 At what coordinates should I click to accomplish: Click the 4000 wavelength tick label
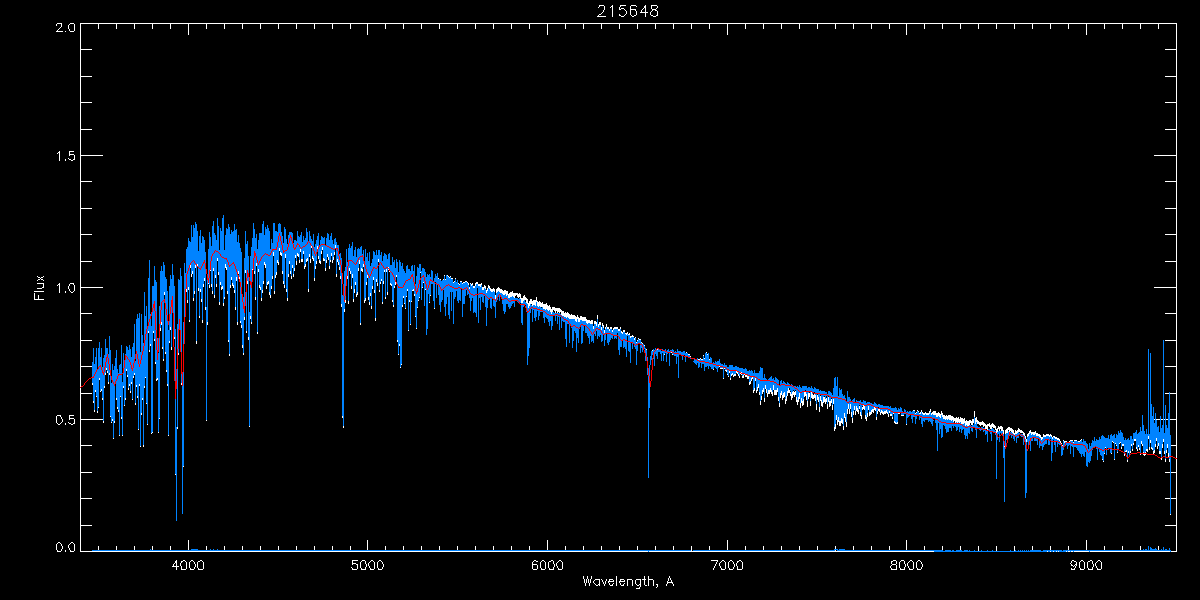(188, 564)
